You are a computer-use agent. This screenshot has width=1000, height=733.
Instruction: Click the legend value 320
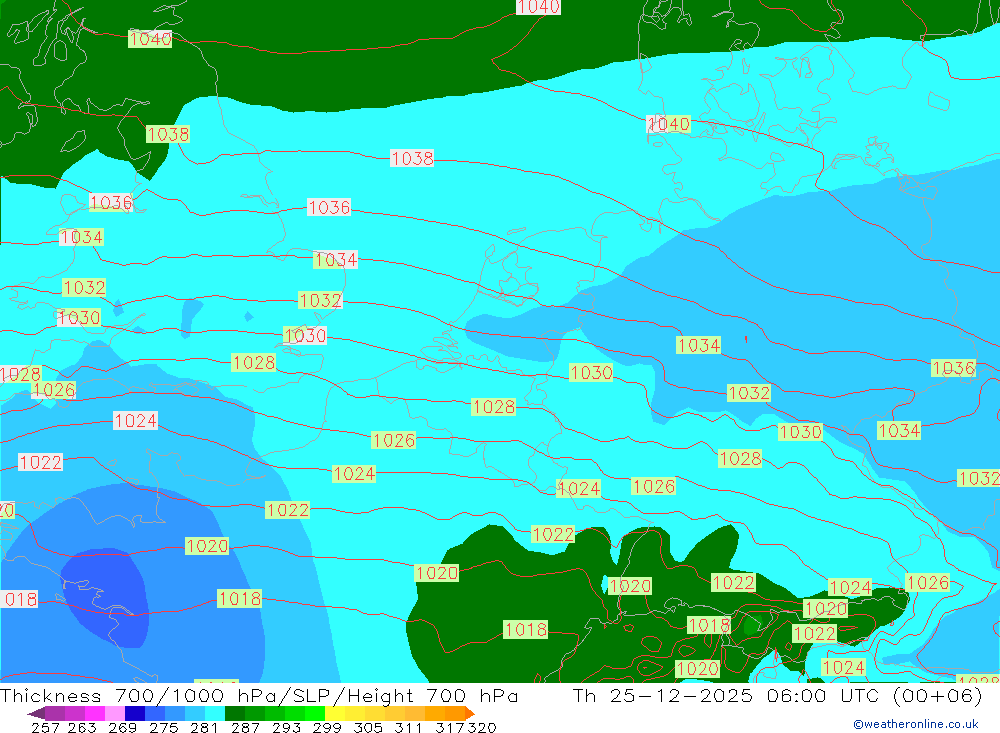tap(482, 727)
